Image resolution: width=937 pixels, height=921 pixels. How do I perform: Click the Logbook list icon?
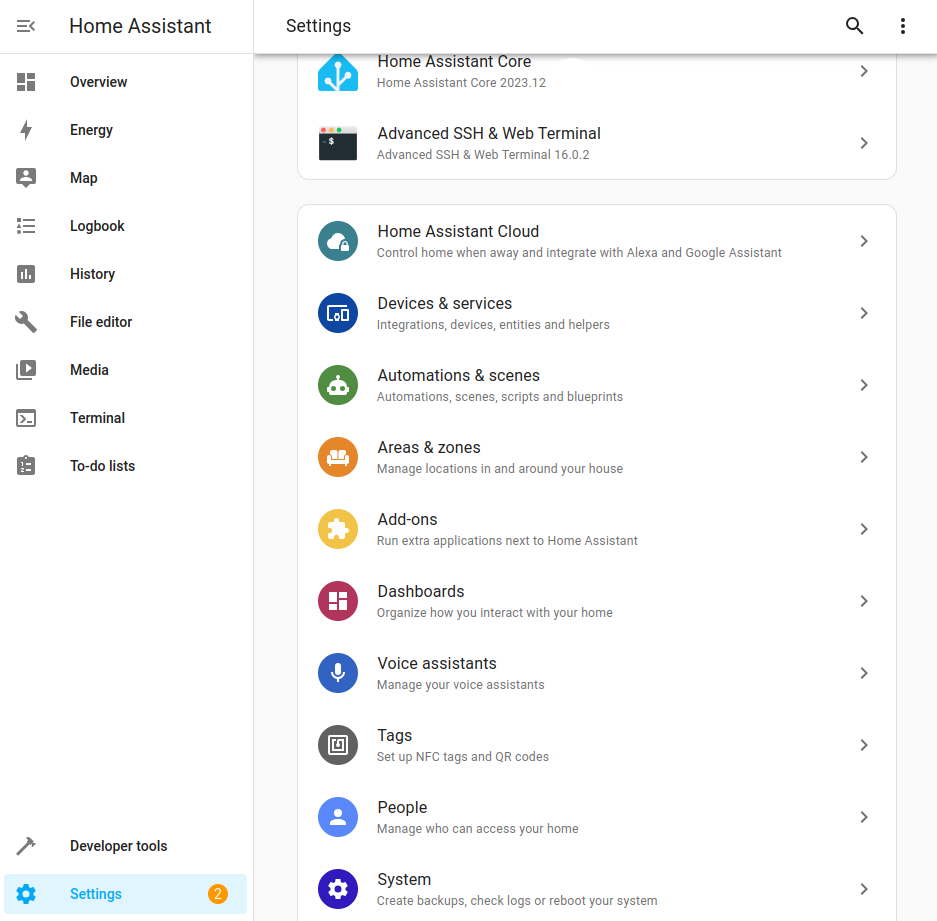[x=26, y=226]
